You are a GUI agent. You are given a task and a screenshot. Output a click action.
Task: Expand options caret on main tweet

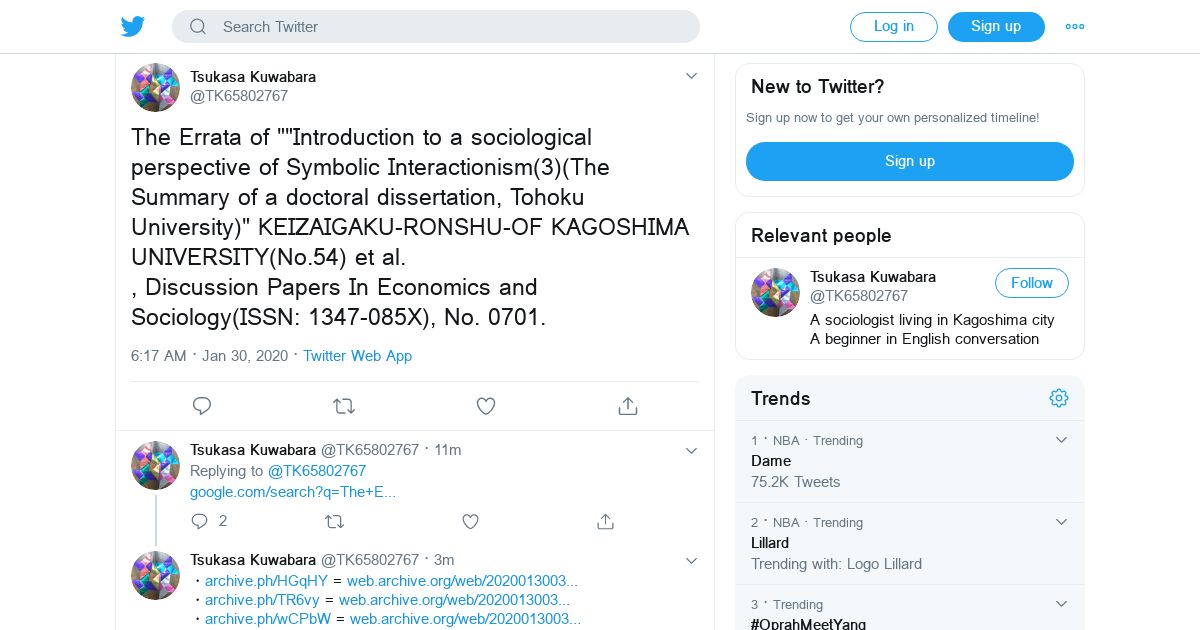691,76
